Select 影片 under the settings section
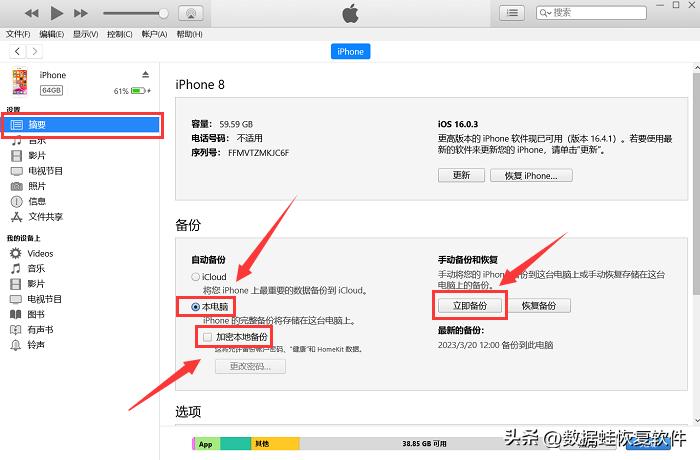Image resolution: width=700 pixels, height=460 pixels. point(37,155)
